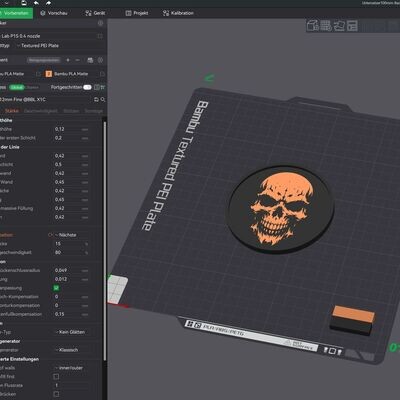This screenshot has height=400, width=400.
Task: Open the inner/outer wall order dropdown
Action: pos(71,368)
